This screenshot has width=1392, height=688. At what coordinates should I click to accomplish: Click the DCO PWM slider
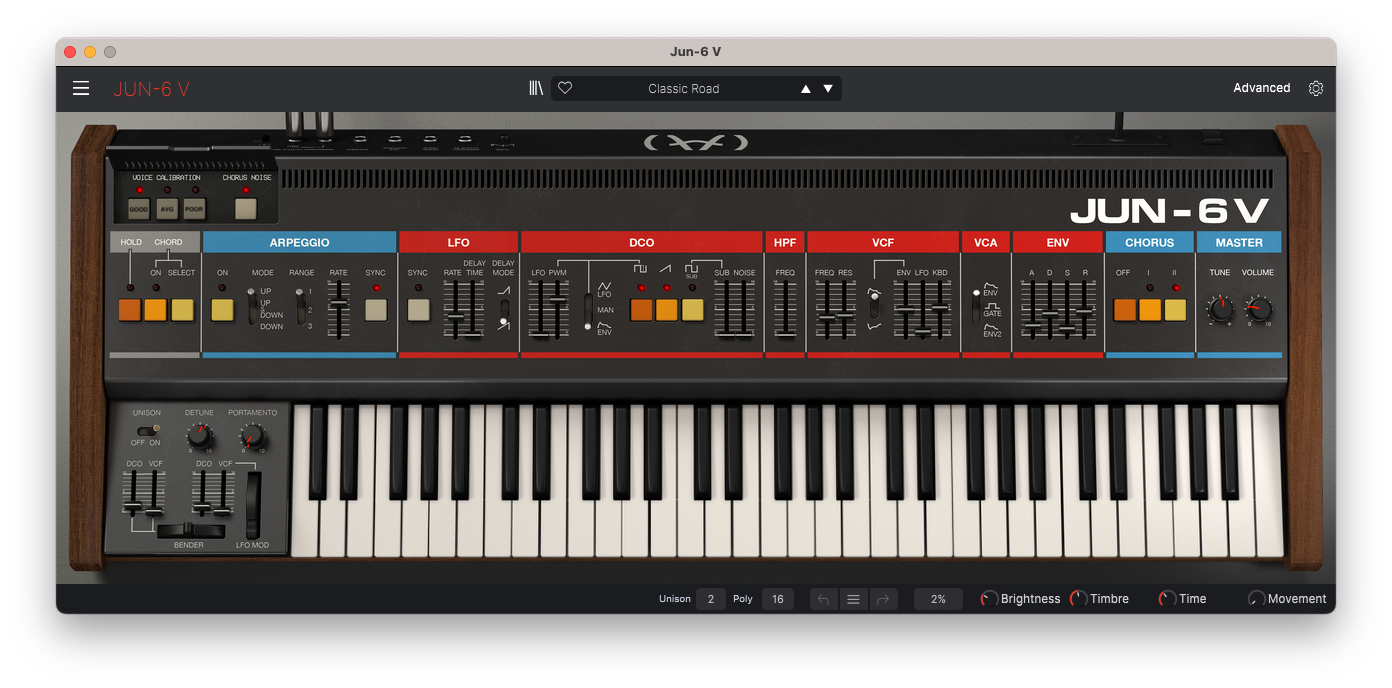tap(558, 309)
